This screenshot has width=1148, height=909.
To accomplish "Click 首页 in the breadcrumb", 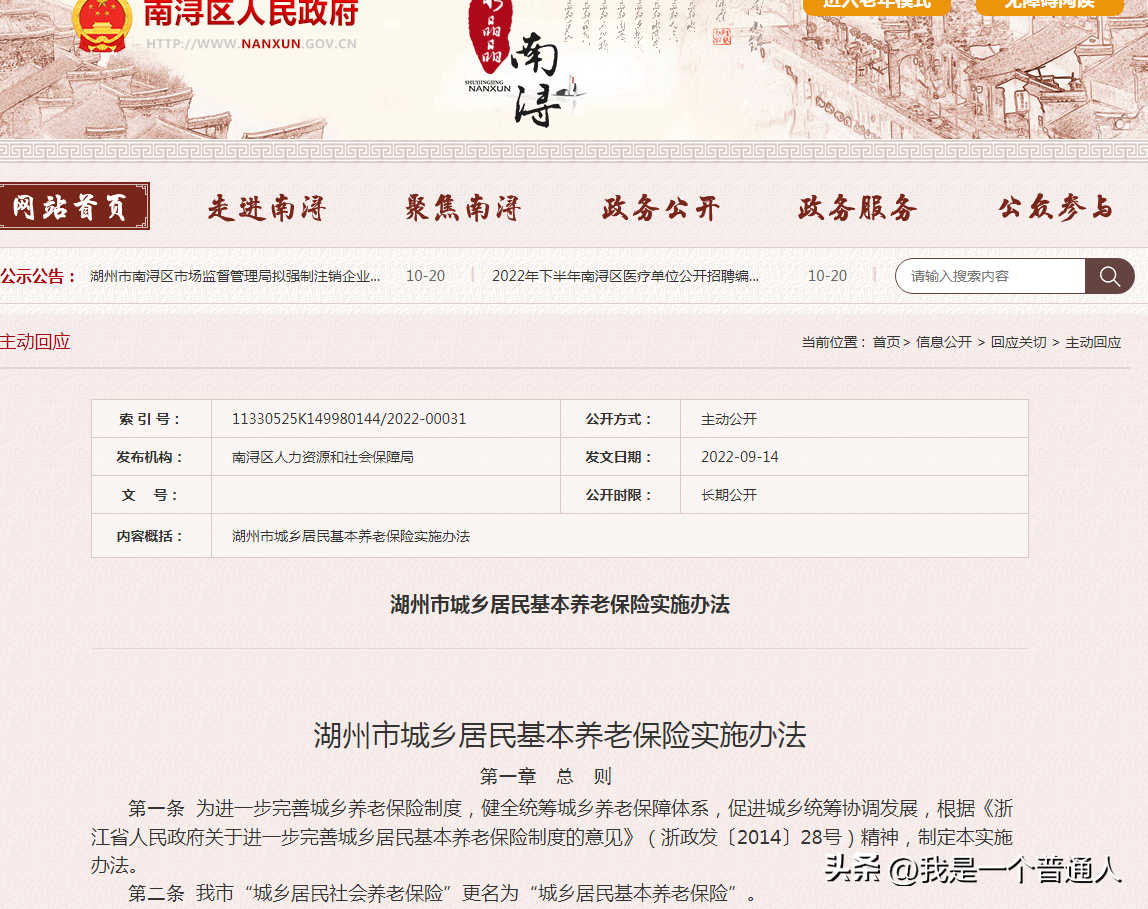I will 885,342.
